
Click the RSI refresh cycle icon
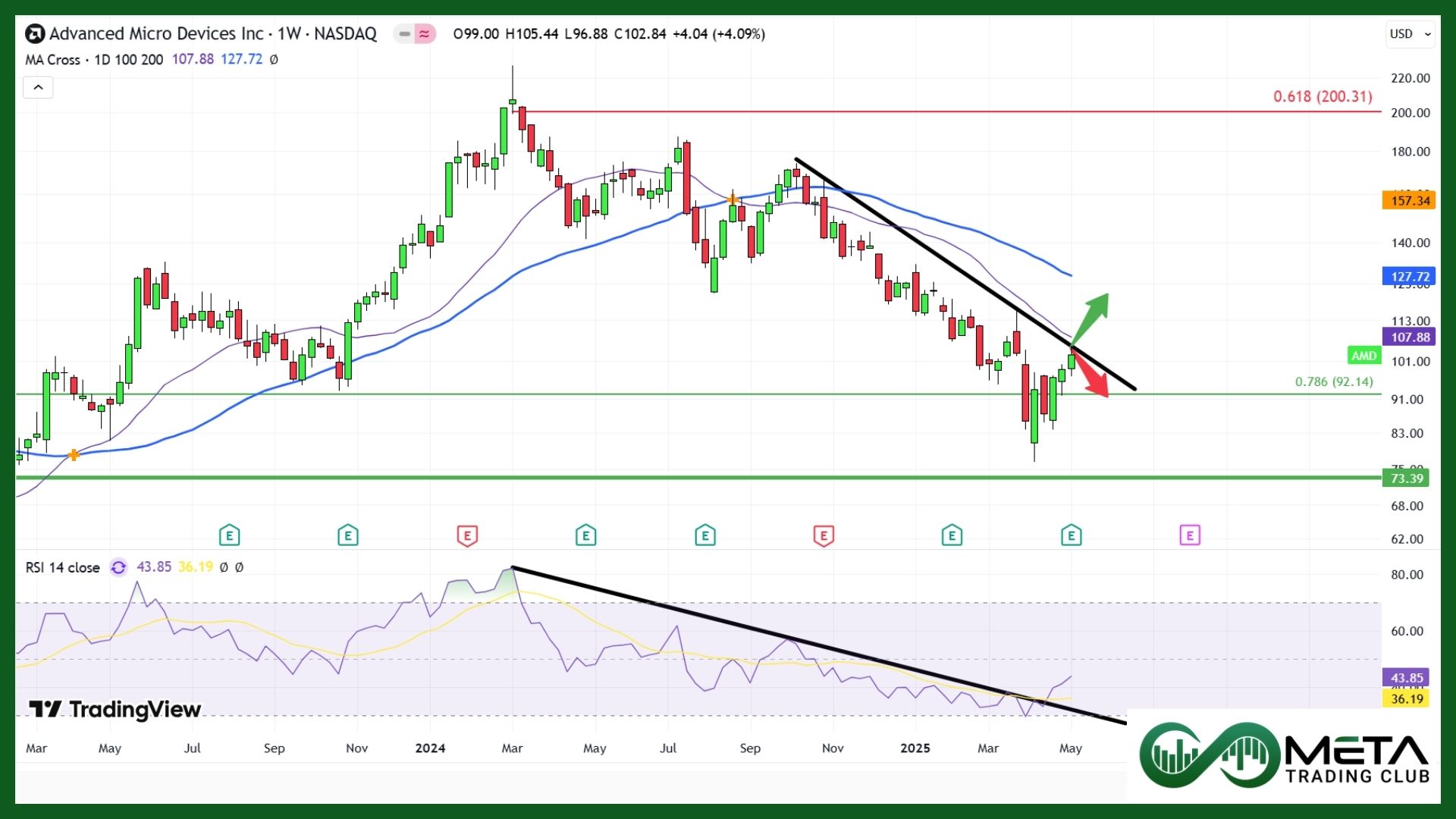118,568
